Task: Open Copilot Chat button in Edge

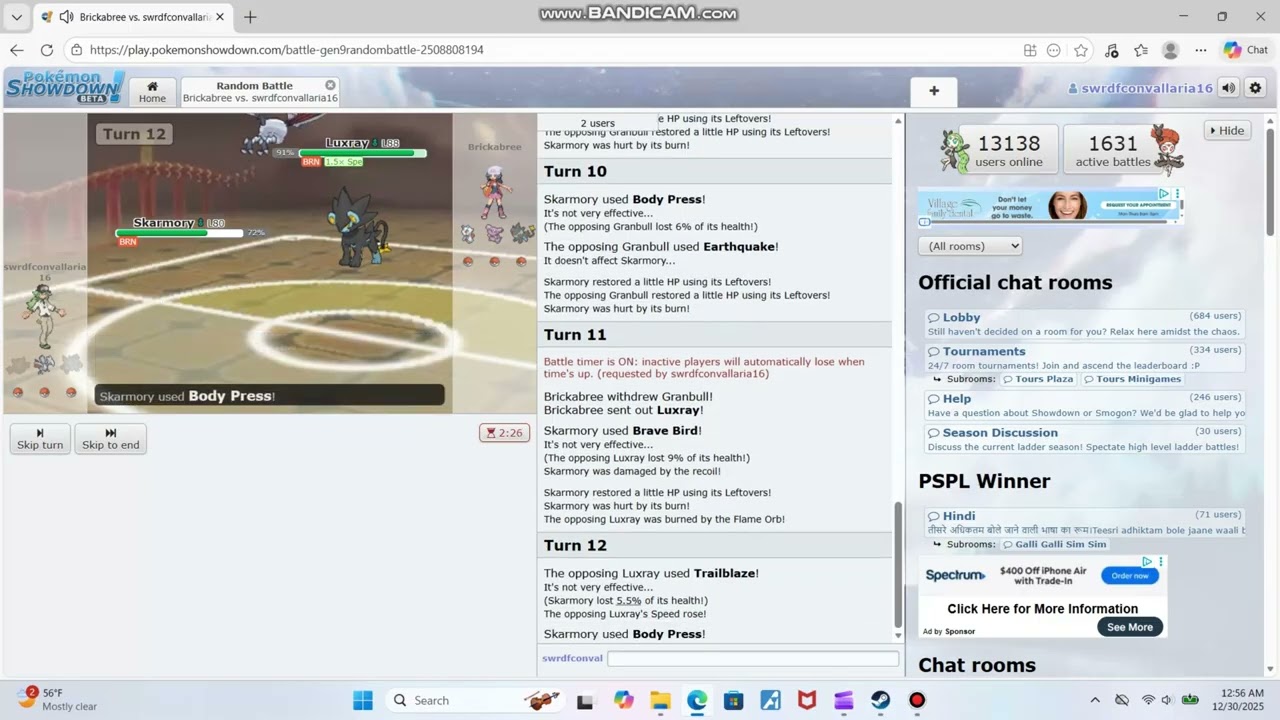Action: (1246, 50)
